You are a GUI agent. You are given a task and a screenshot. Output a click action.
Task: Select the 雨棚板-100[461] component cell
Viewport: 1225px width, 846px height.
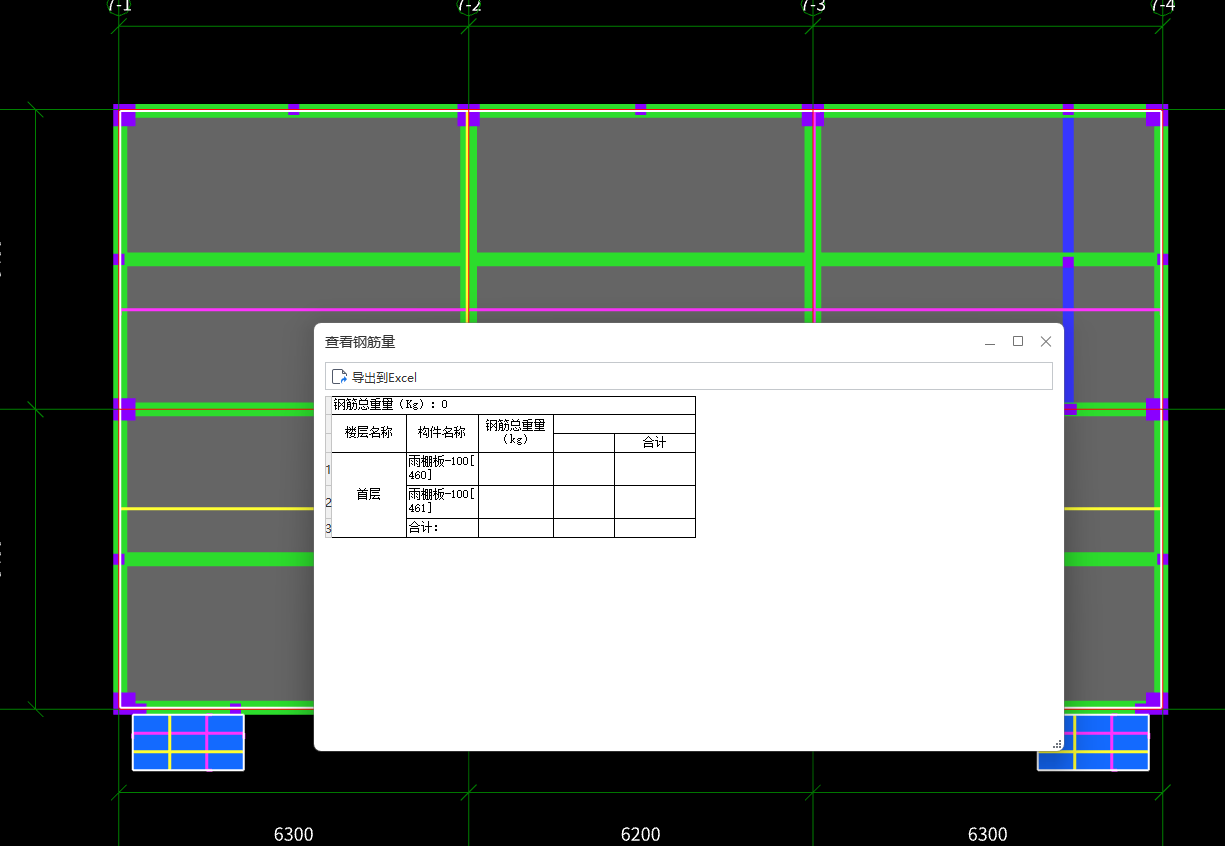coord(442,501)
